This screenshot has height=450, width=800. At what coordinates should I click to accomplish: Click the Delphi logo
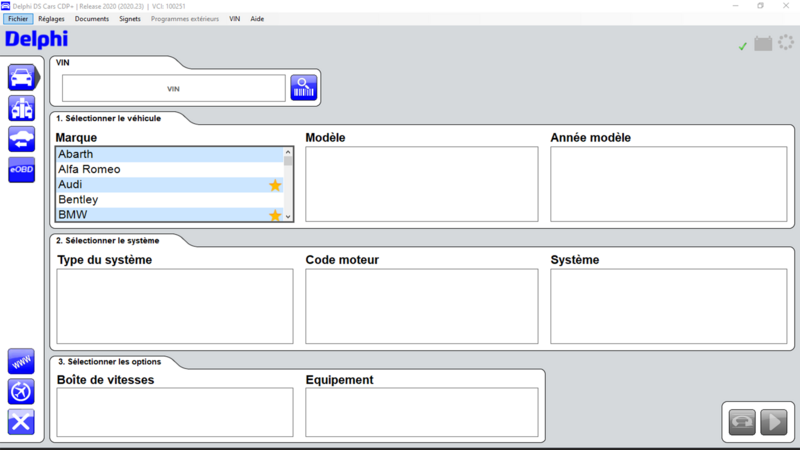coord(36,39)
